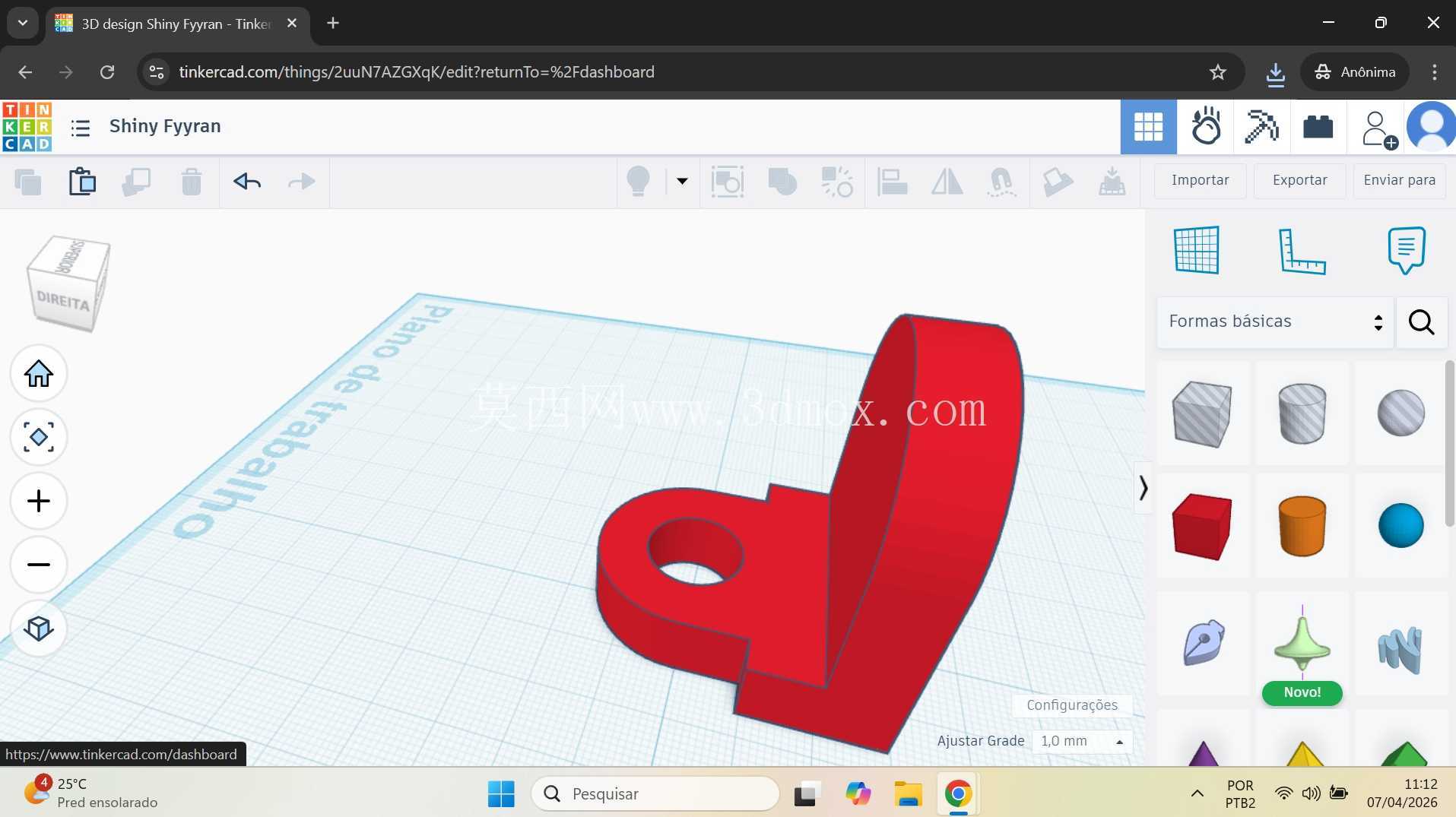Screen dimensions: 1456x817
Task: Pick the striped hole sphere shape
Action: pos(1401,413)
